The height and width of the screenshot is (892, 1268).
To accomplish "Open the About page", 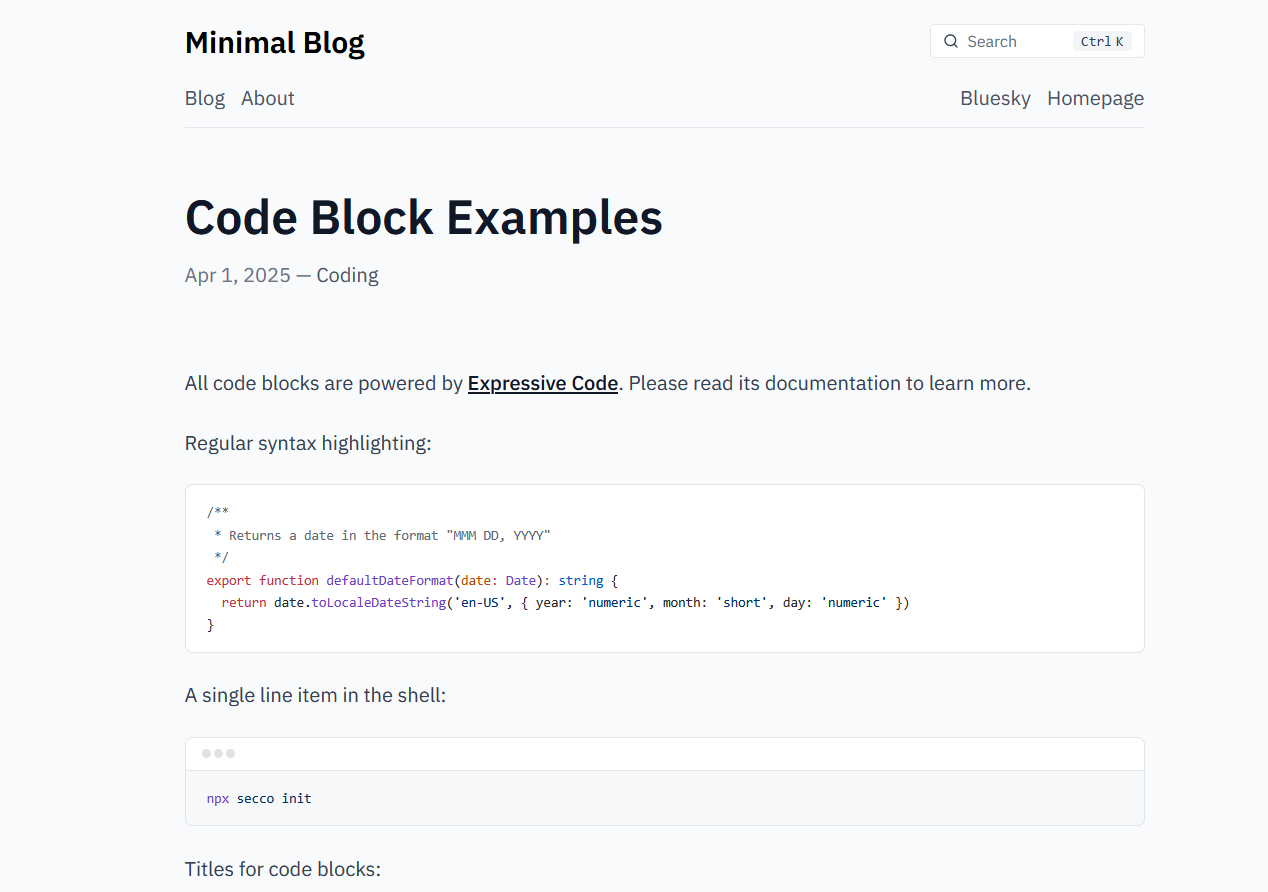I will click(267, 98).
